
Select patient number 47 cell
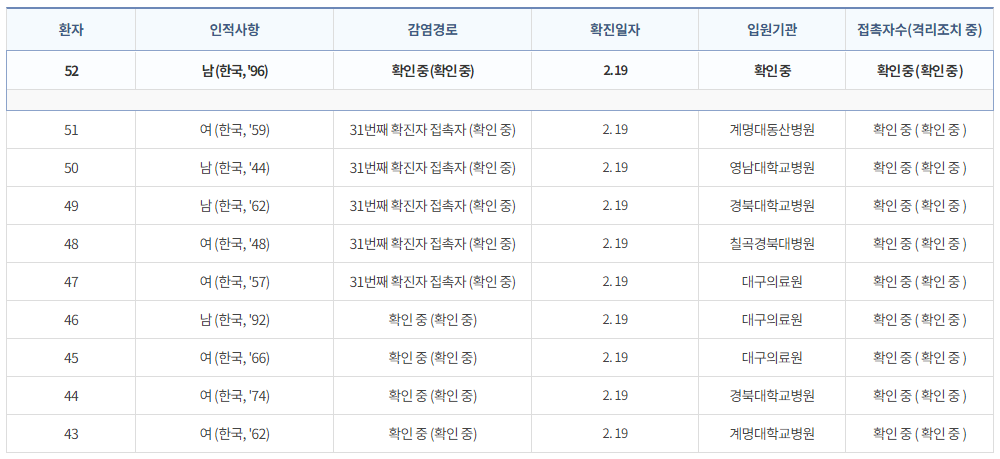(x=71, y=281)
